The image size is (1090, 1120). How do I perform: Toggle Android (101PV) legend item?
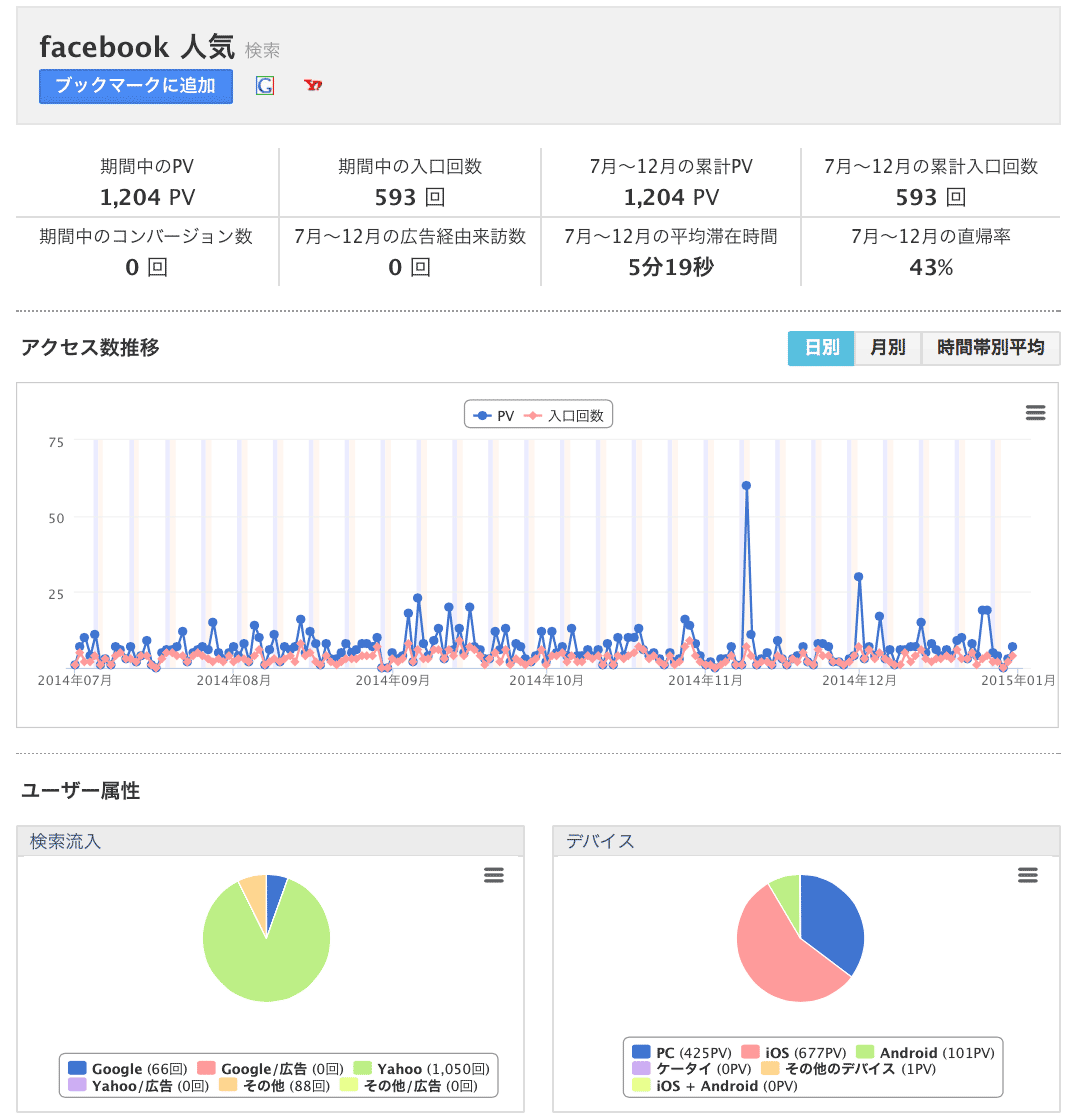925,1052
